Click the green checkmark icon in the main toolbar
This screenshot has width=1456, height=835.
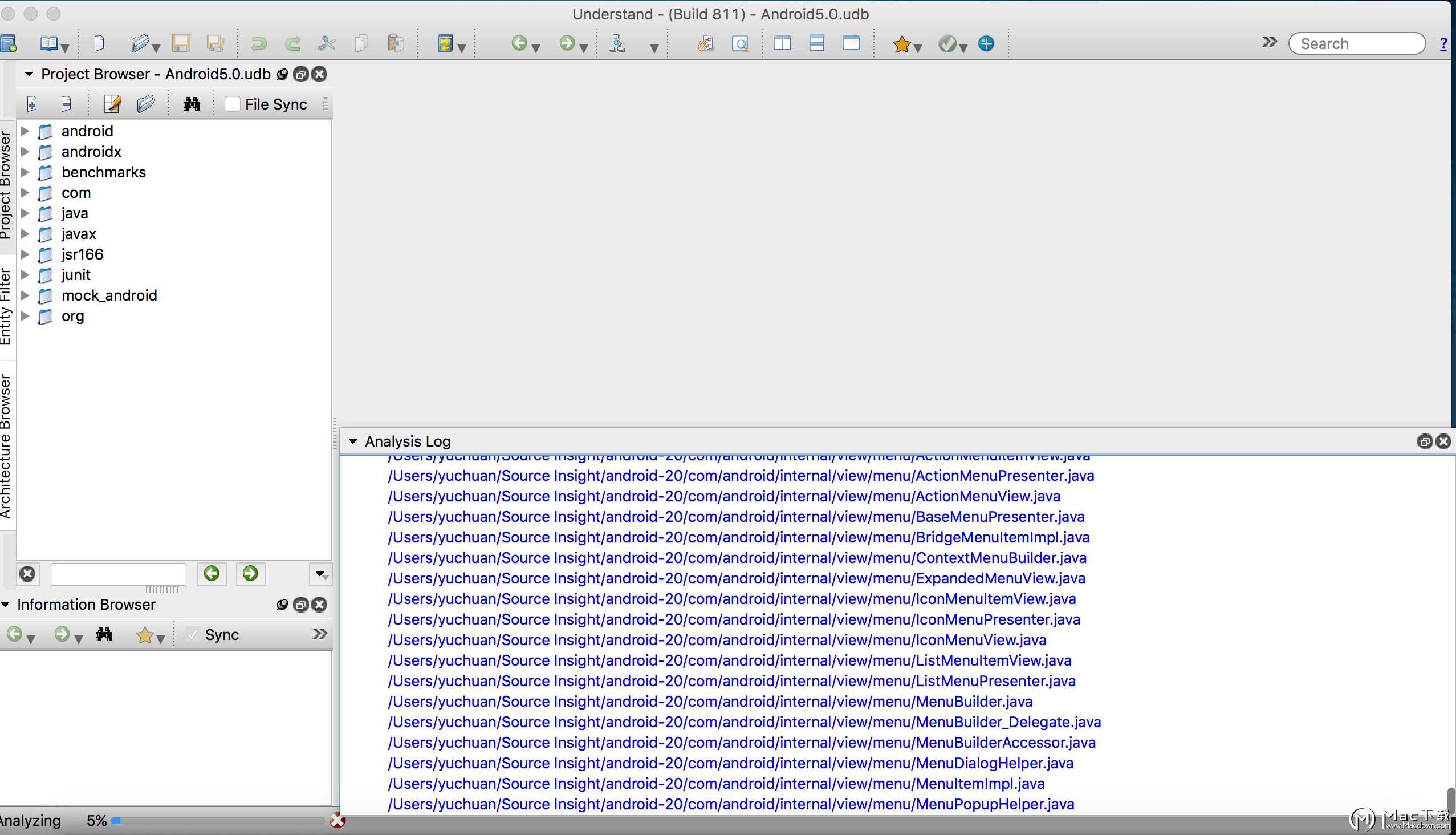947,43
